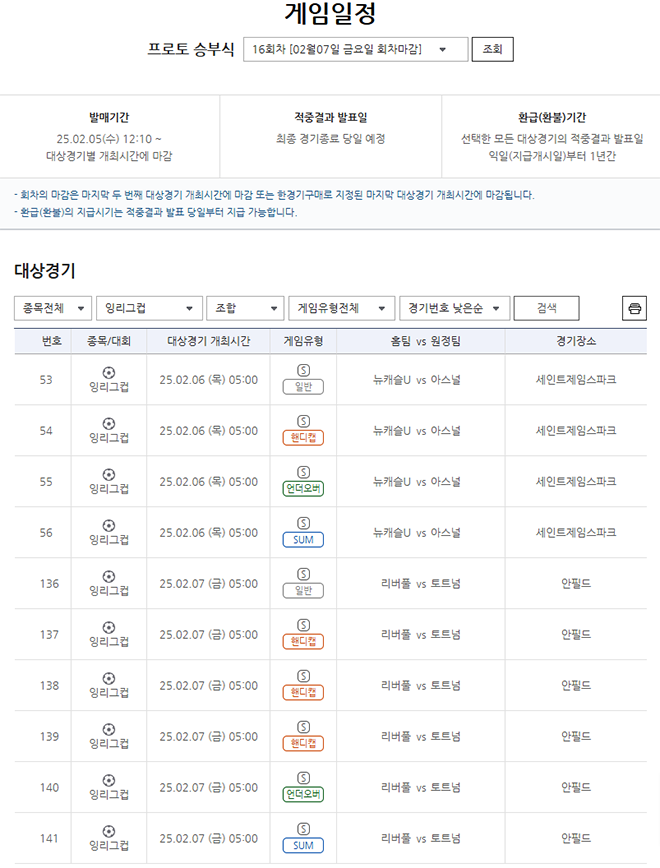Select the 일반 game type badge on game 53
Screen dimensions: 660x868
[x=304, y=386]
